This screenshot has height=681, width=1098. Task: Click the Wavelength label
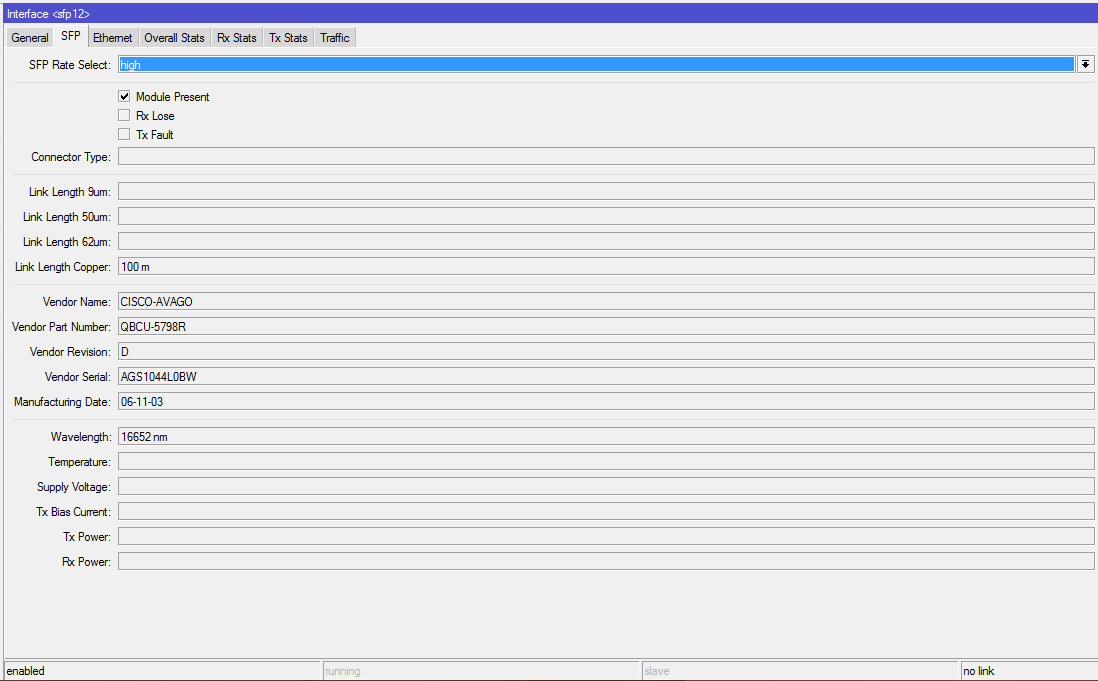pos(81,437)
